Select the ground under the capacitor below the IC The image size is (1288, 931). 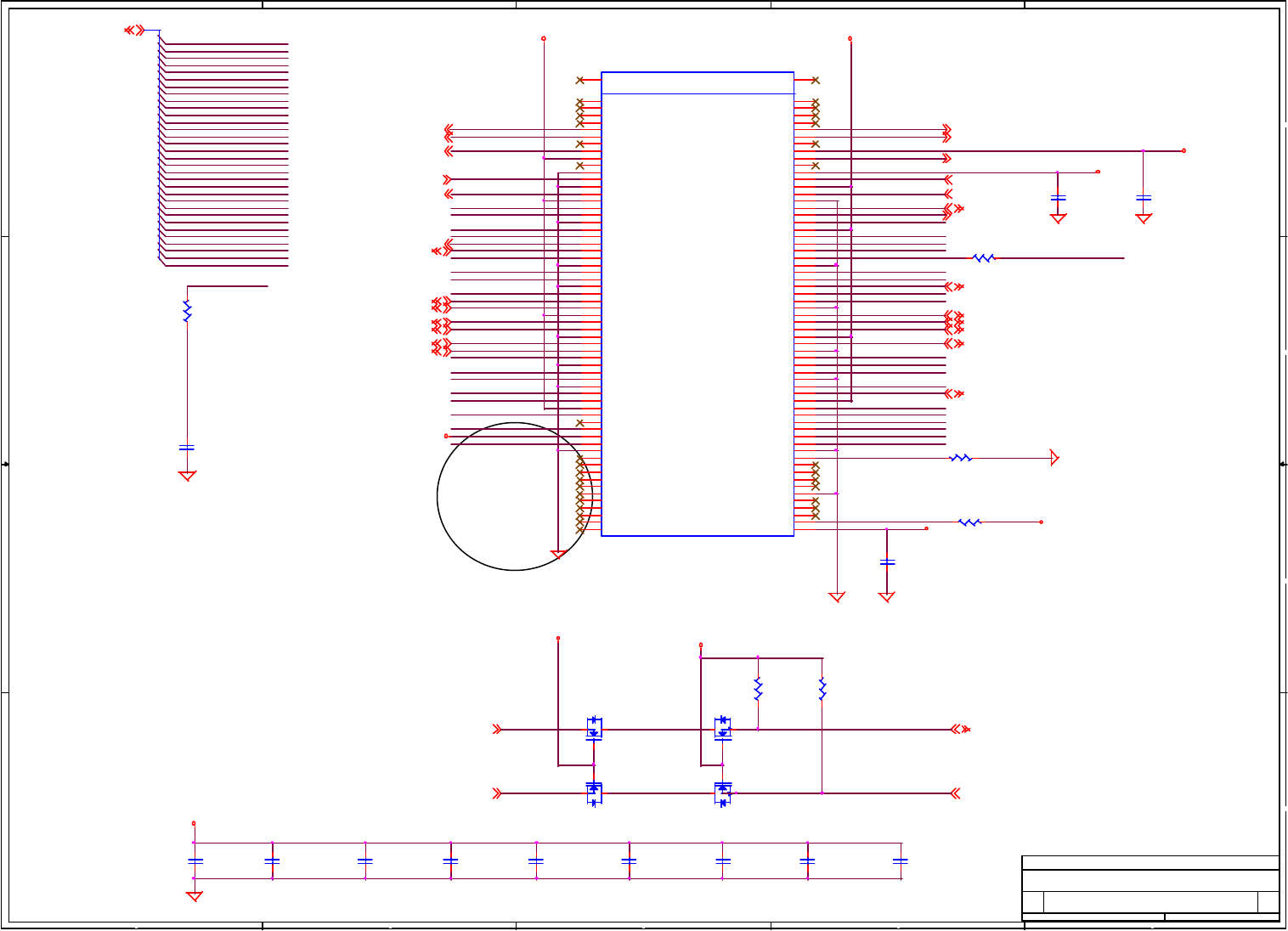pos(886,597)
